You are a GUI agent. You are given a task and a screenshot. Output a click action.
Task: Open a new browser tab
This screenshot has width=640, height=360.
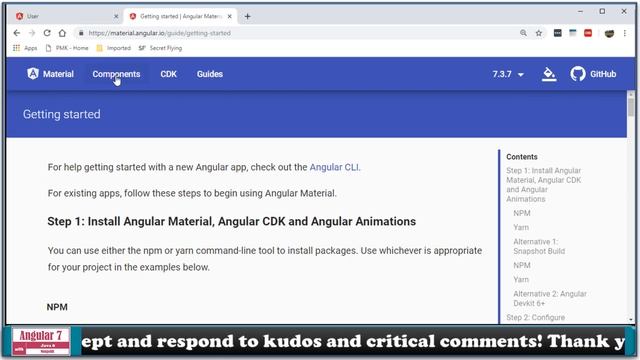click(247, 16)
